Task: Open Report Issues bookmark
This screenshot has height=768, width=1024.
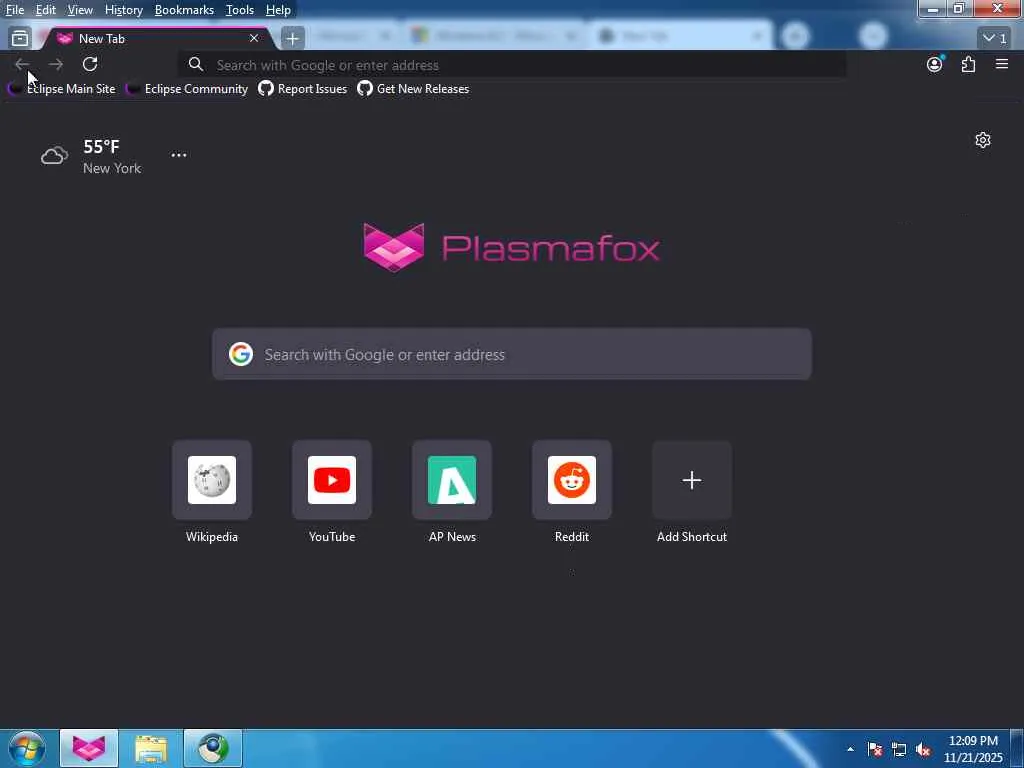Action: [x=302, y=89]
